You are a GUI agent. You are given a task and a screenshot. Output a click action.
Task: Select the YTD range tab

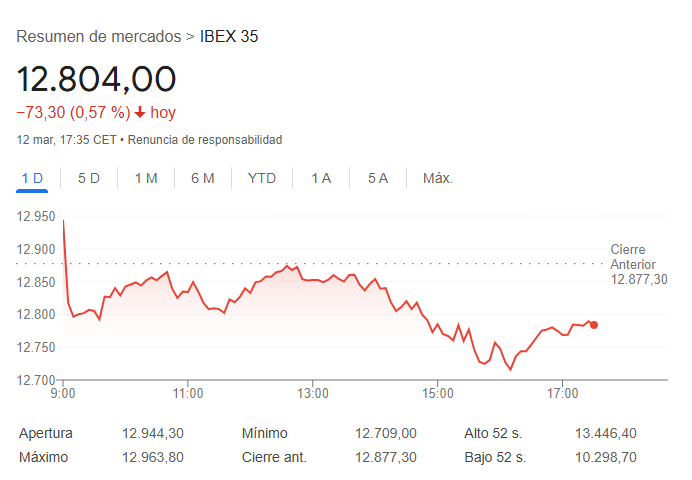262,179
